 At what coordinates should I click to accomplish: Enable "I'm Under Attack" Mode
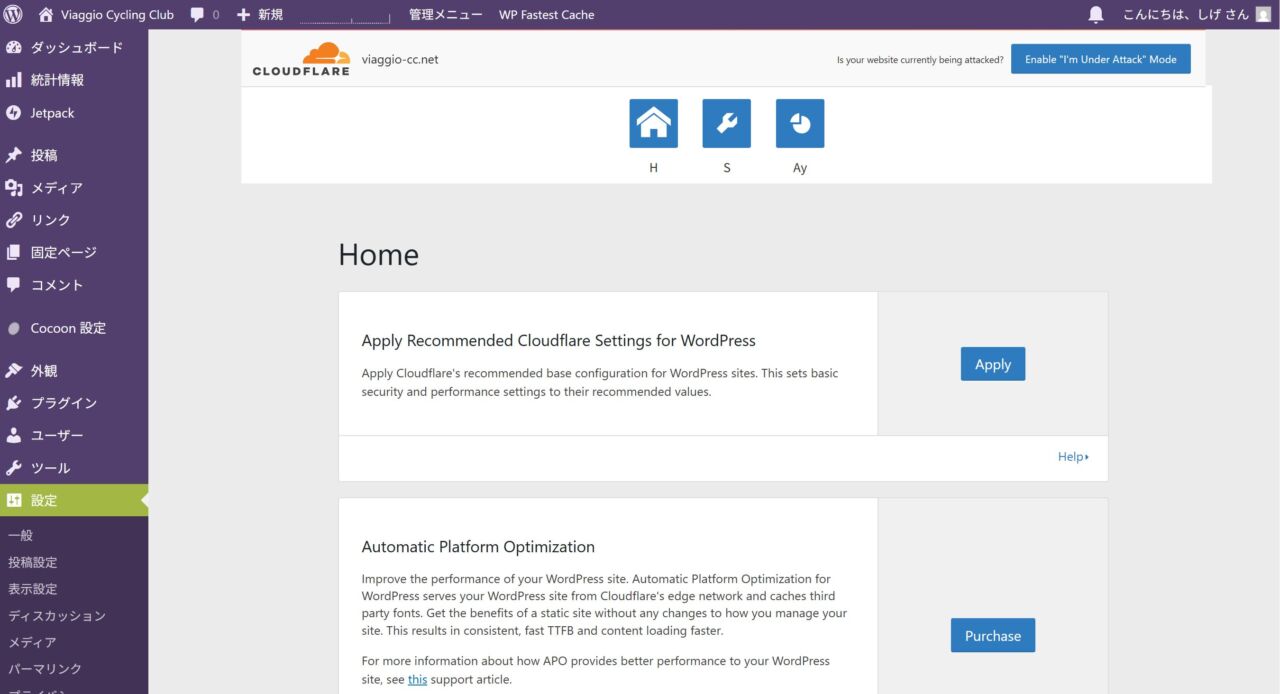pos(1100,59)
